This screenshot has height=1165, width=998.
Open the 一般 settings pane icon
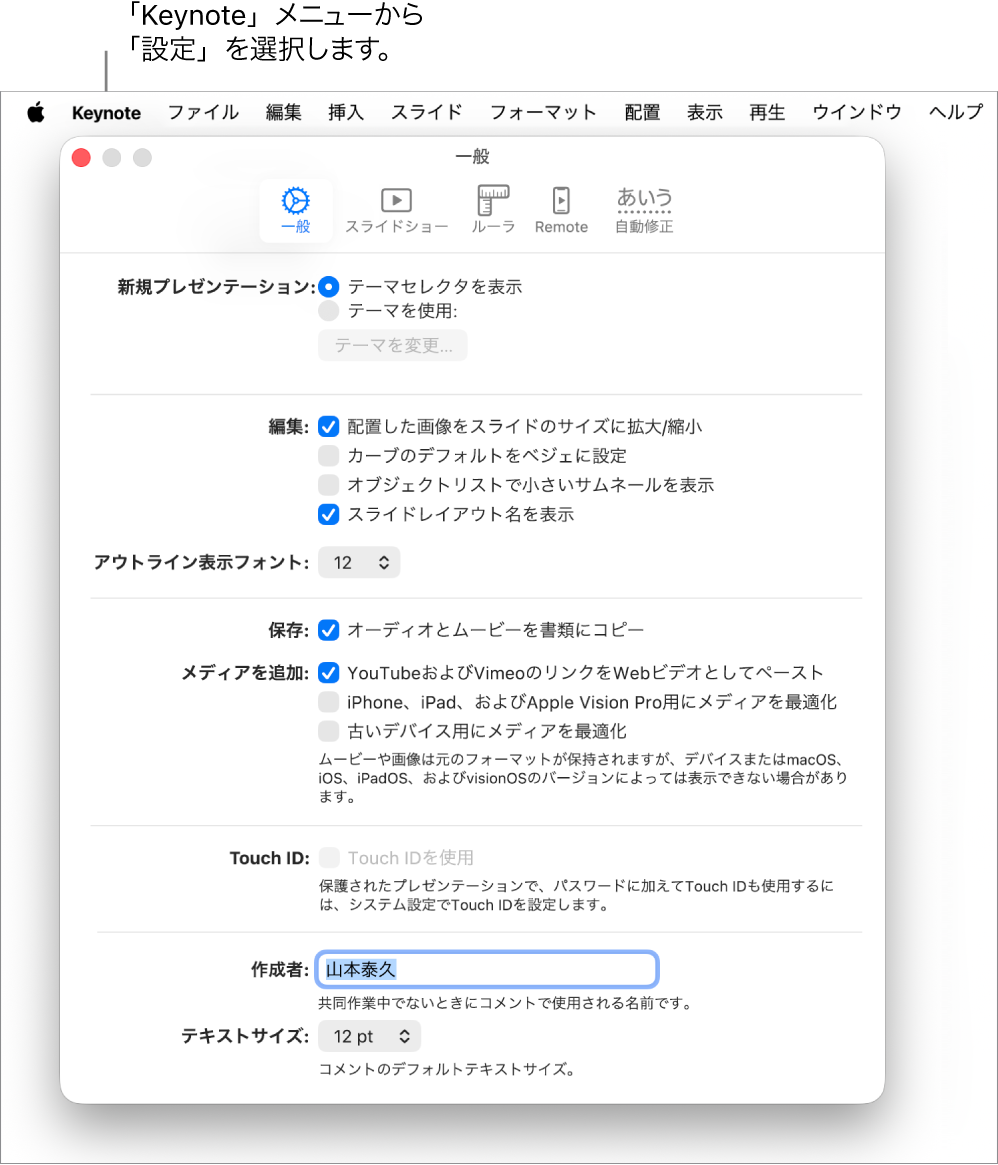(295, 205)
